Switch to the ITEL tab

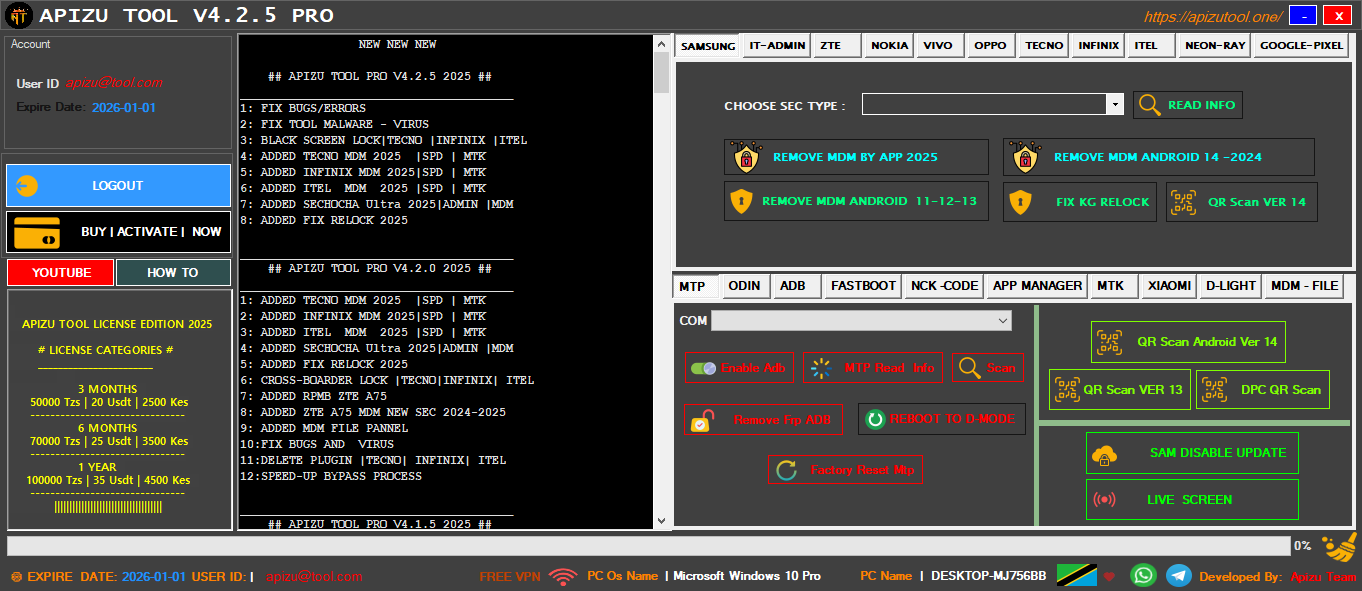click(1150, 46)
